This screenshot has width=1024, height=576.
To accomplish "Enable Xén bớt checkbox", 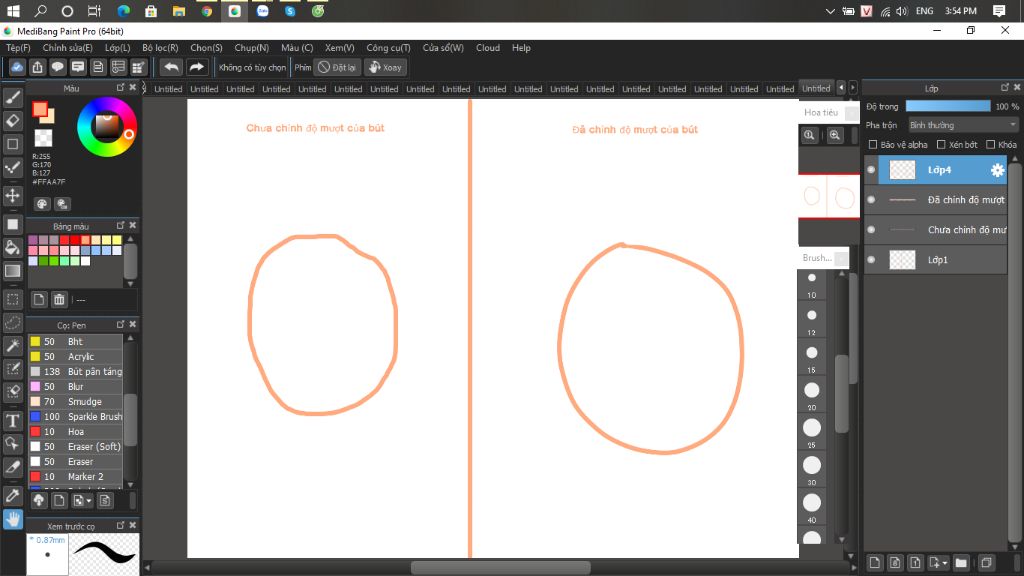I will 941,144.
